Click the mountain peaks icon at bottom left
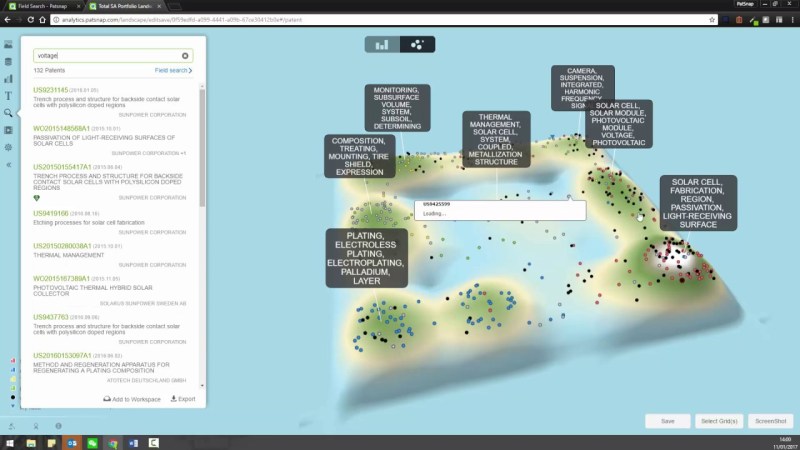The image size is (800, 450). 11,426
